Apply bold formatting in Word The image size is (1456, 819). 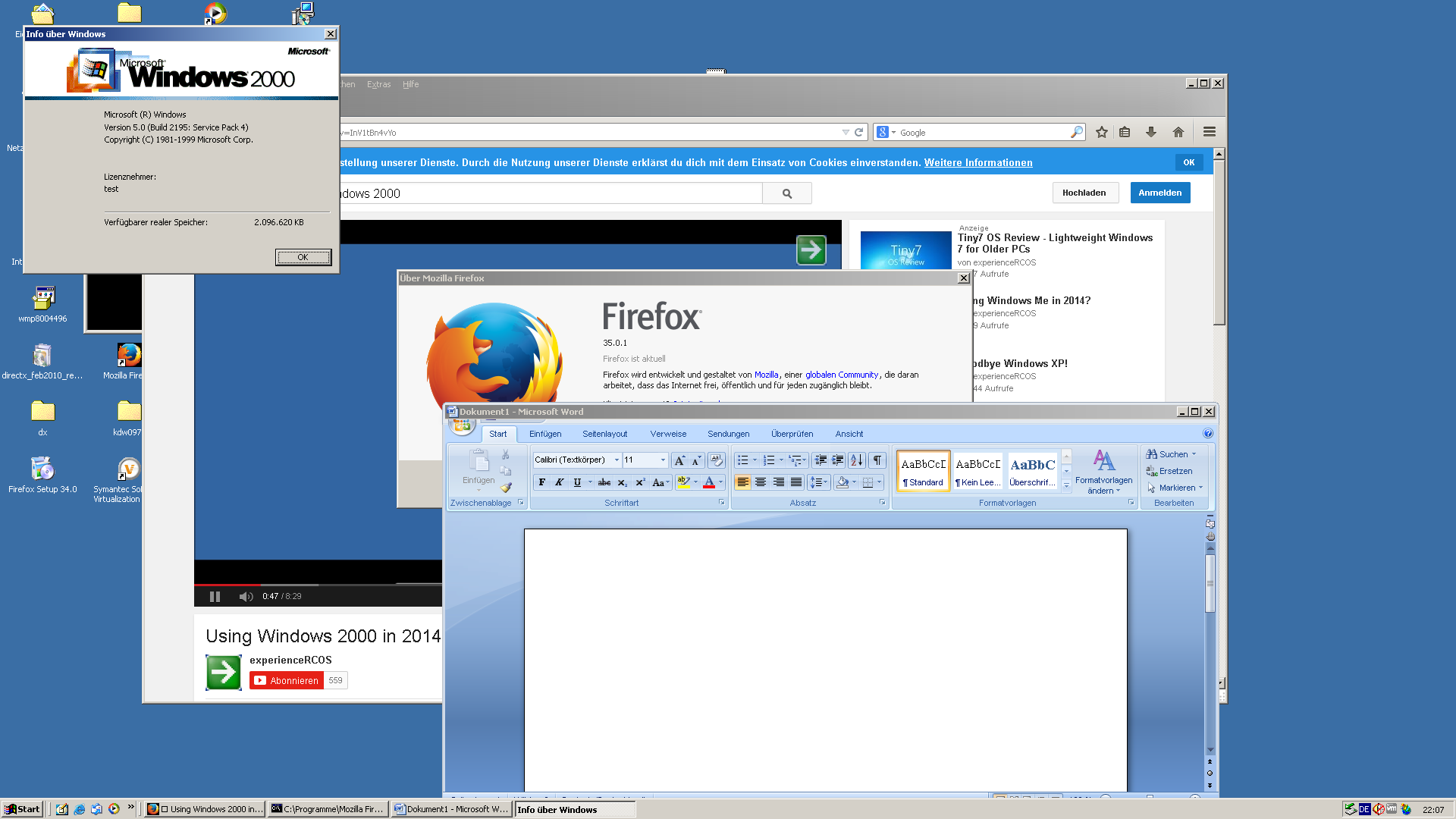point(541,482)
